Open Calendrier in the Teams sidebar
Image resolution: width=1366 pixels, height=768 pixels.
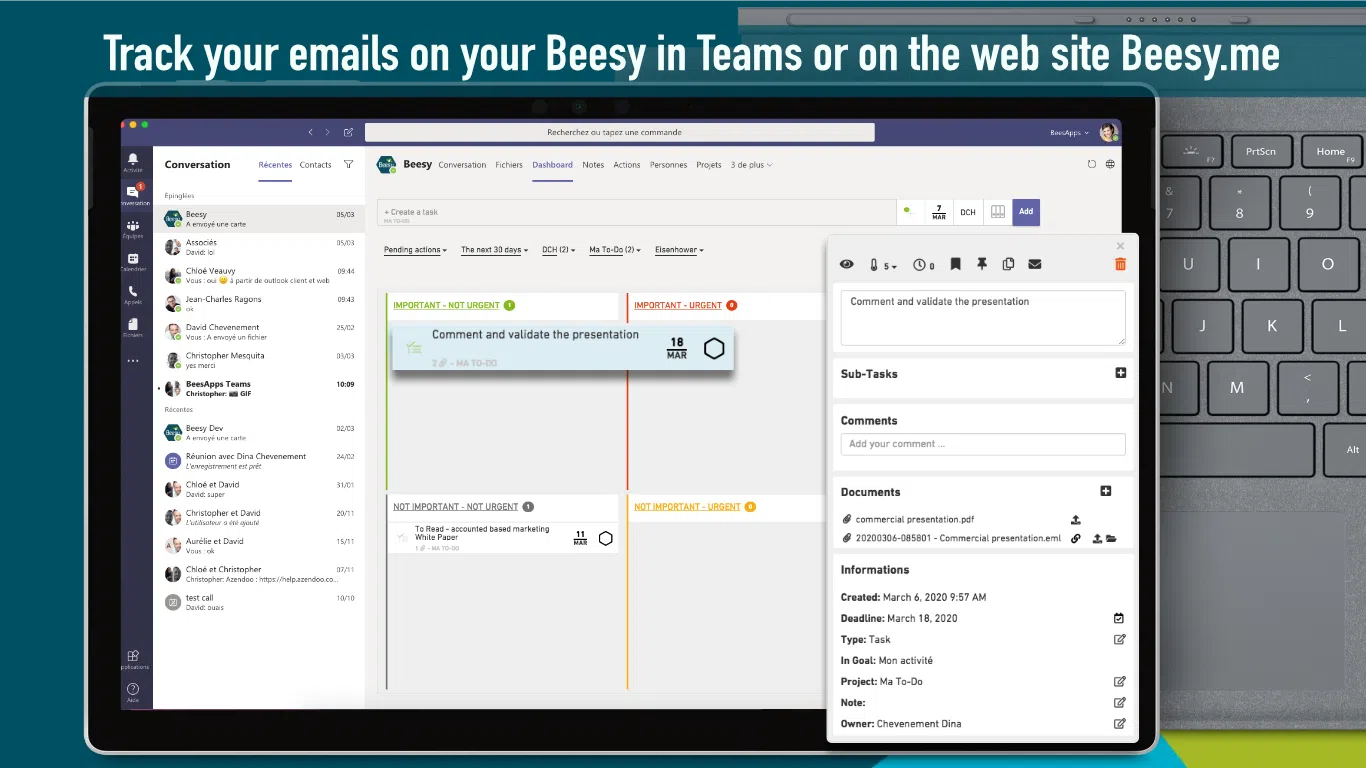(x=133, y=262)
